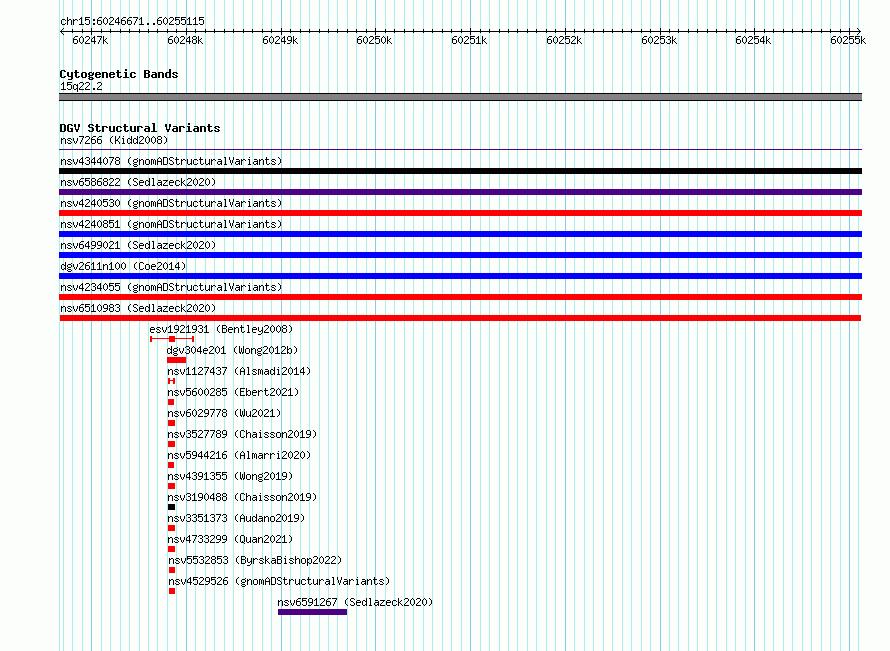Viewport: 890px width, 651px height.
Task: Click the 60249k ruler tick label
Action: 280,40
